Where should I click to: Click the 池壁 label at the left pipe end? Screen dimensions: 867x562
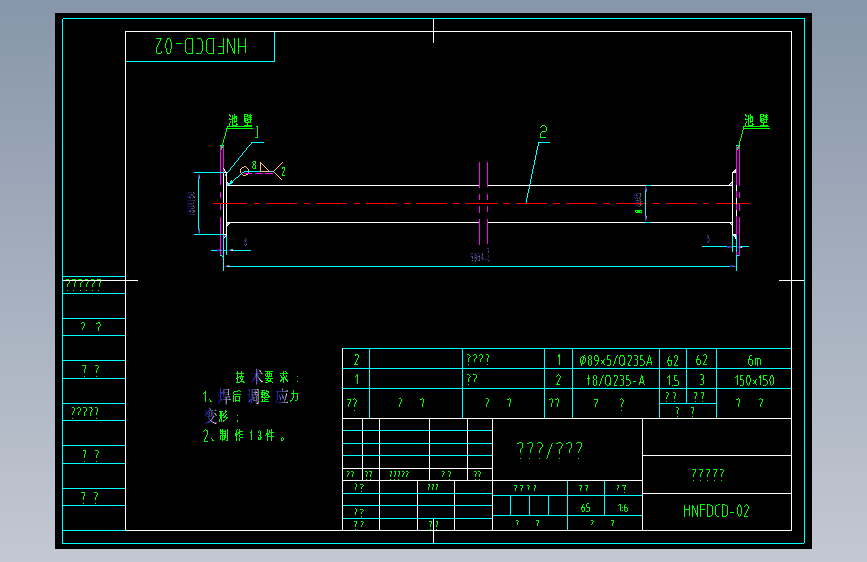click(x=241, y=120)
